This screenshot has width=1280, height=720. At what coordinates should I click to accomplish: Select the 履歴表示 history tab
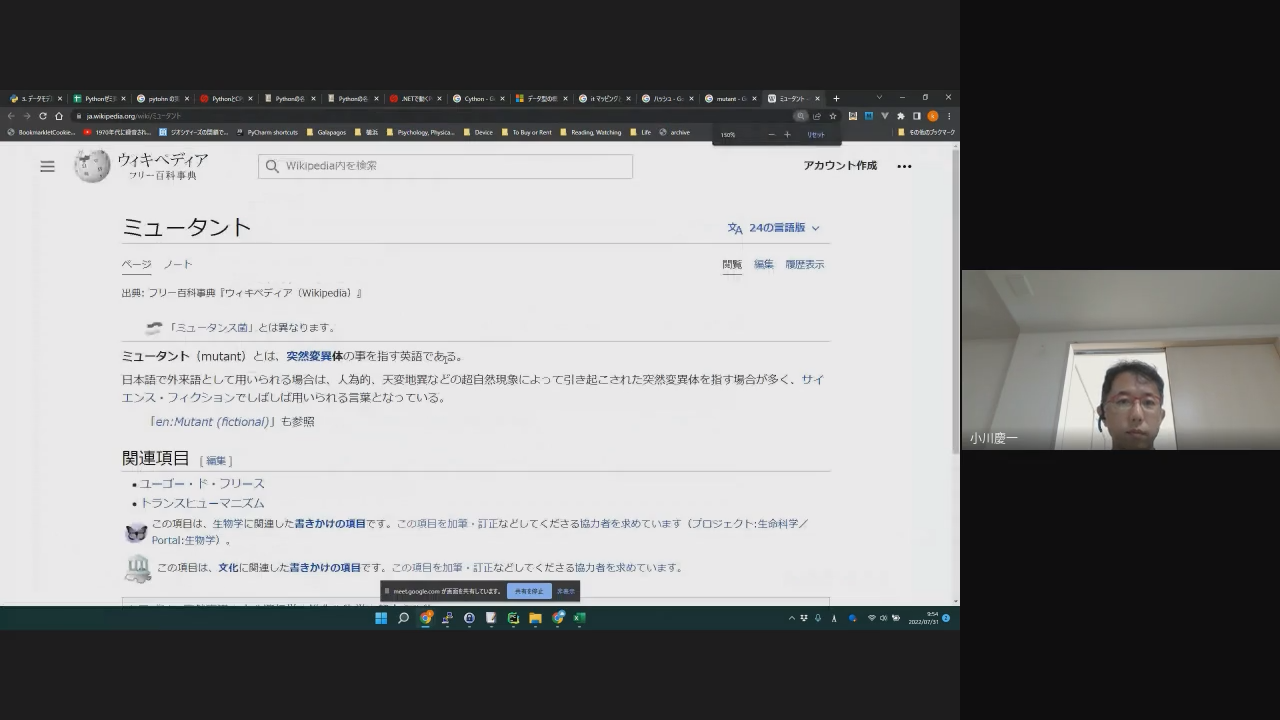[x=804, y=264]
